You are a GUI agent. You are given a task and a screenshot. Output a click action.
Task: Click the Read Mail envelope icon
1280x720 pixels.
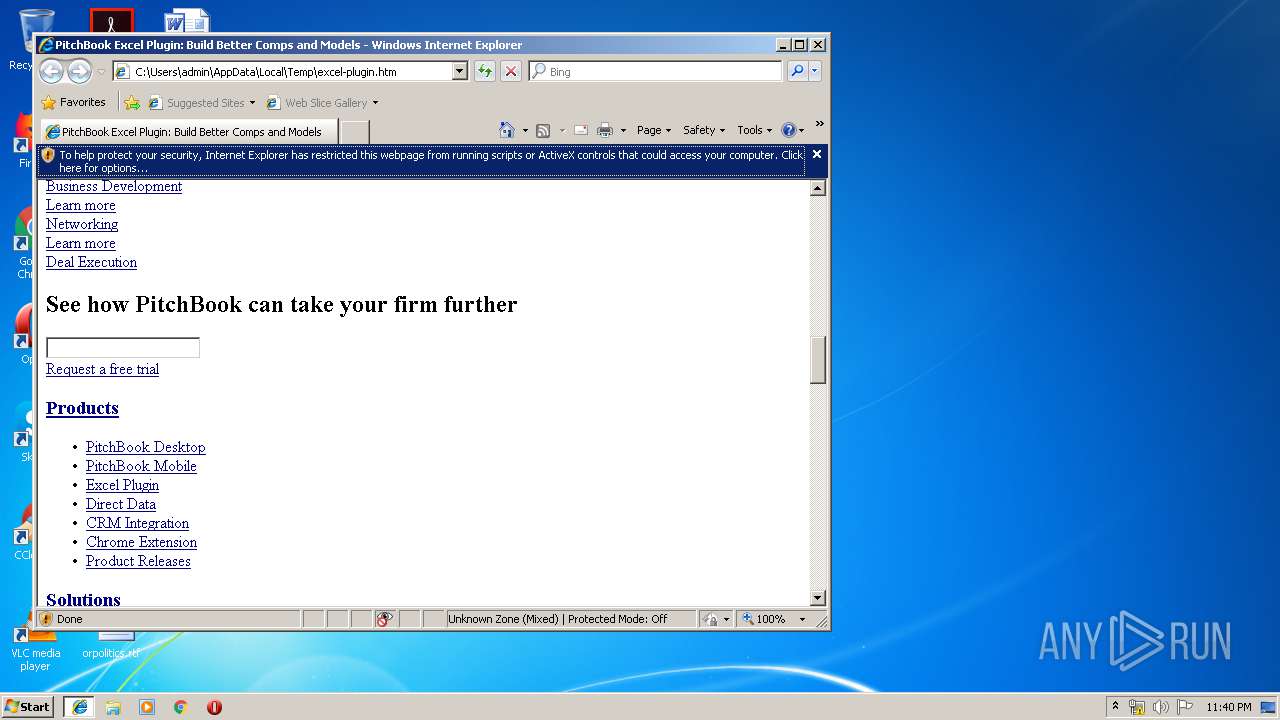tap(580, 130)
